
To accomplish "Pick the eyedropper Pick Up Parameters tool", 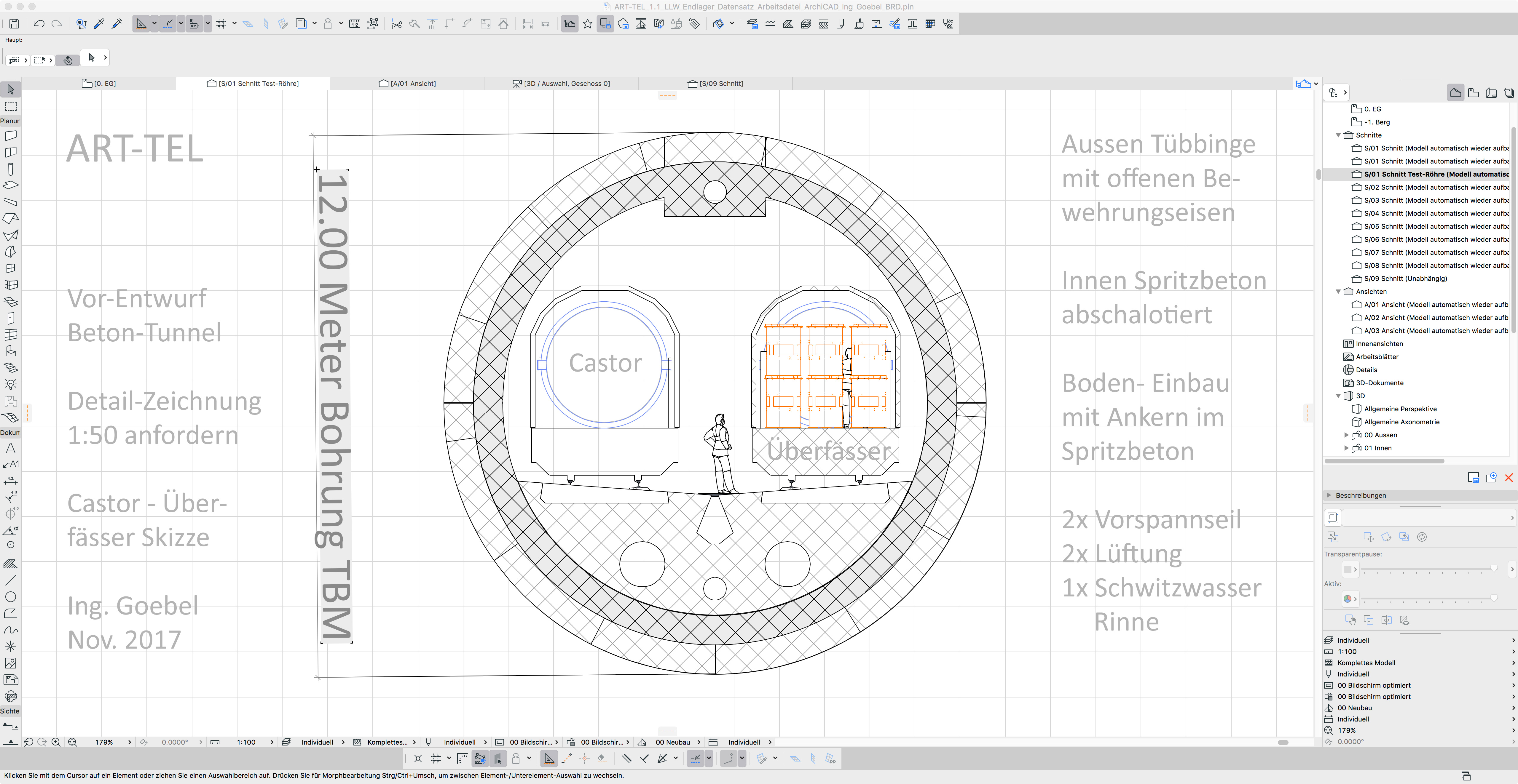I will point(99,24).
